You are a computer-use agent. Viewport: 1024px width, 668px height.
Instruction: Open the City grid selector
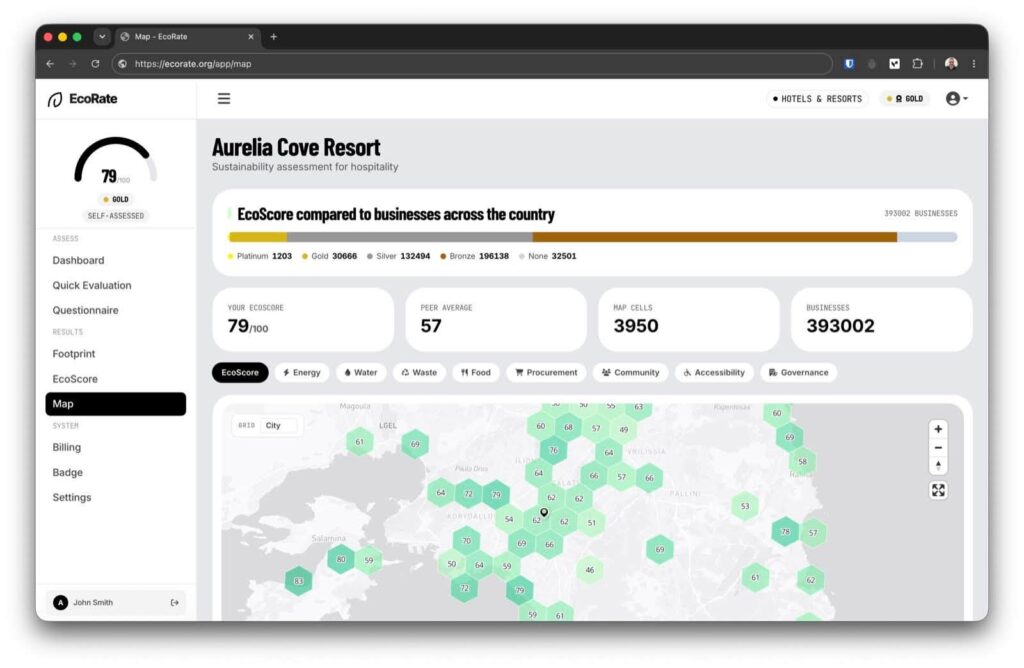point(279,425)
